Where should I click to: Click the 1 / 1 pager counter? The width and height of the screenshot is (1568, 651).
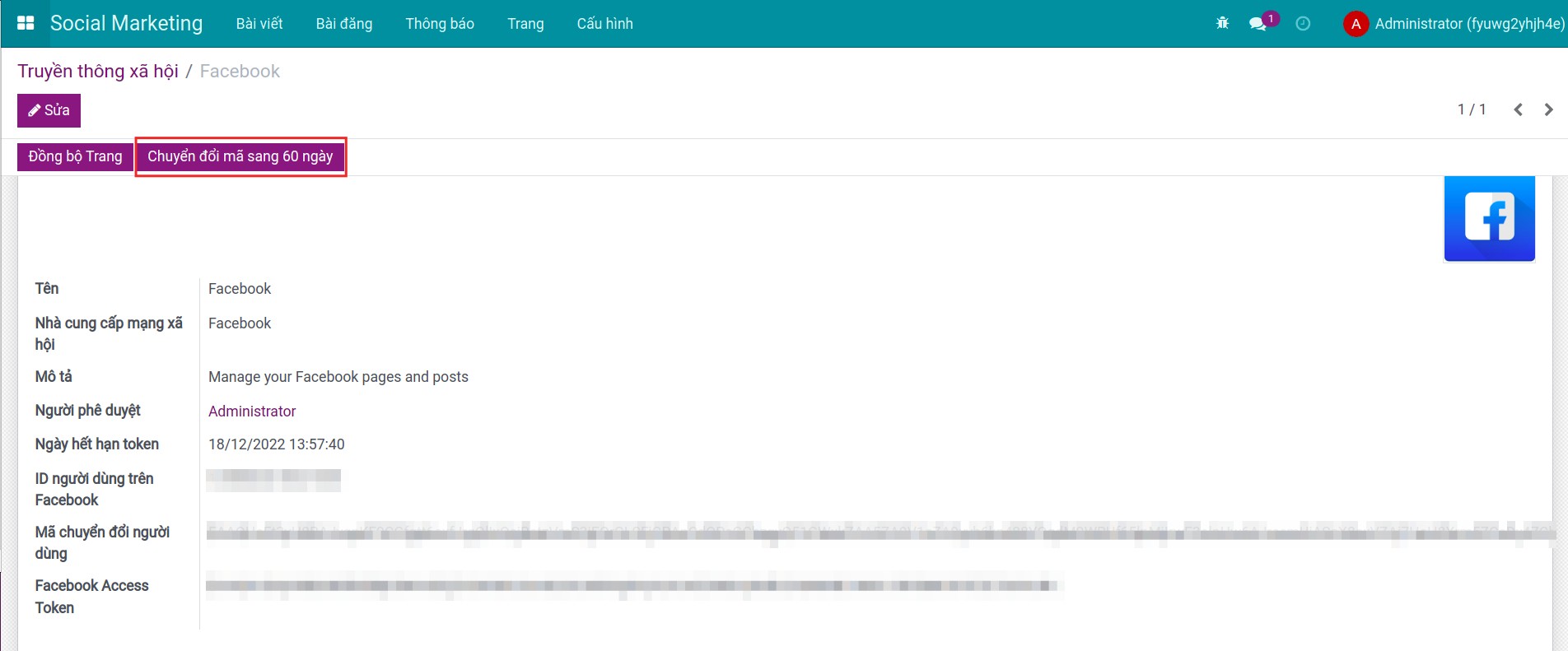click(x=1471, y=109)
